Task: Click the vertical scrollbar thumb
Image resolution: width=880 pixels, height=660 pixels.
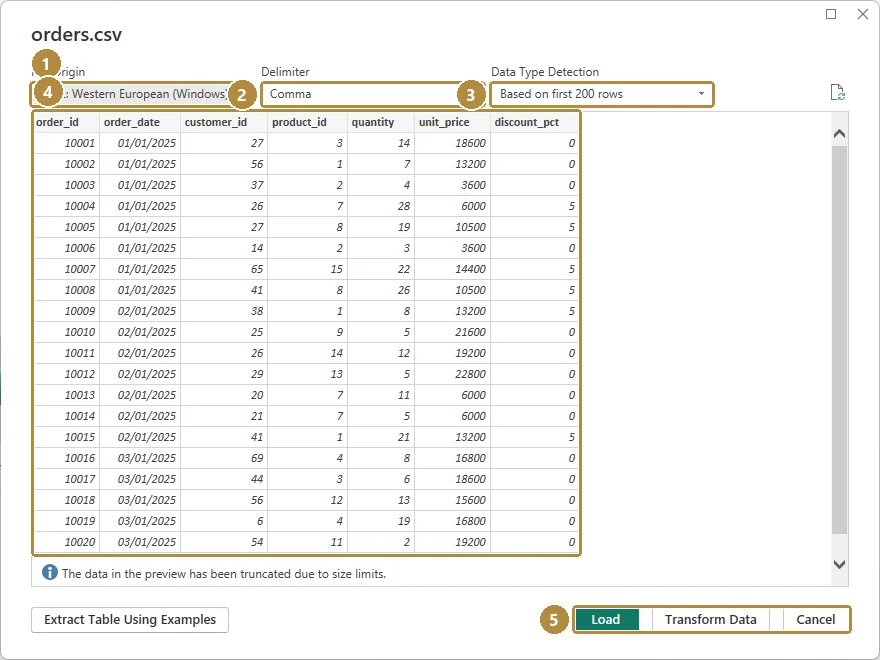Action: point(840,340)
